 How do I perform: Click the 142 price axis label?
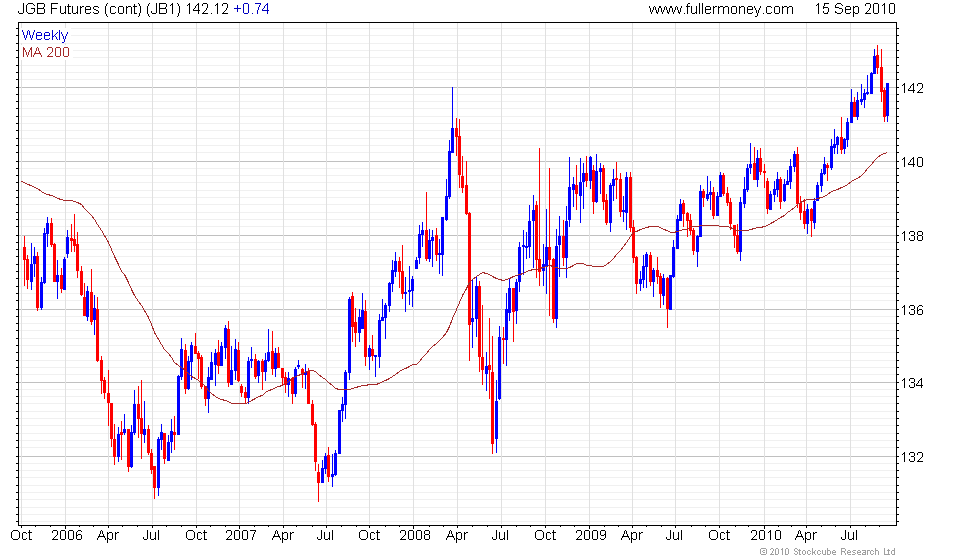click(x=912, y=88)
